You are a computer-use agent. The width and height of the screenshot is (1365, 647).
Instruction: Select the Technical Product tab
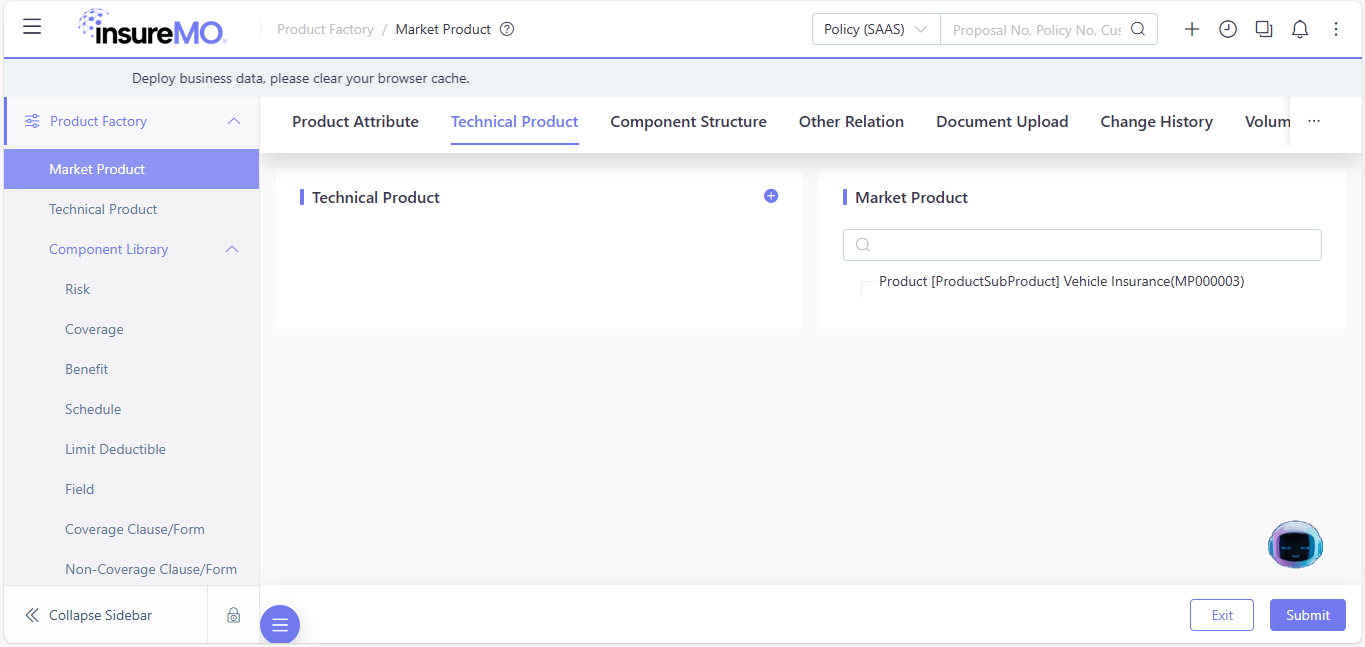[515, 121]
